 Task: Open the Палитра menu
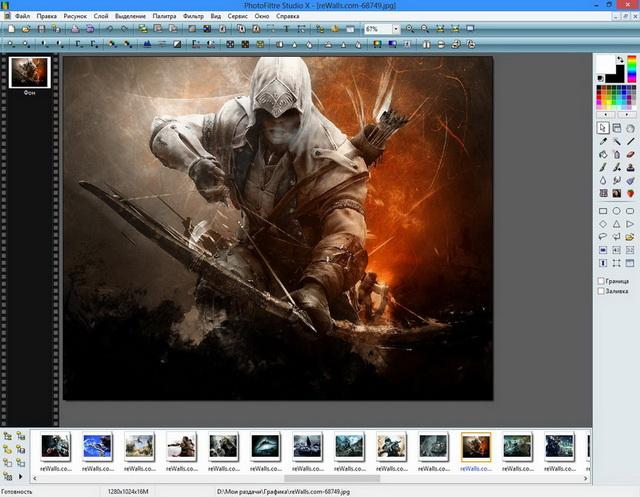click(164, 16)
